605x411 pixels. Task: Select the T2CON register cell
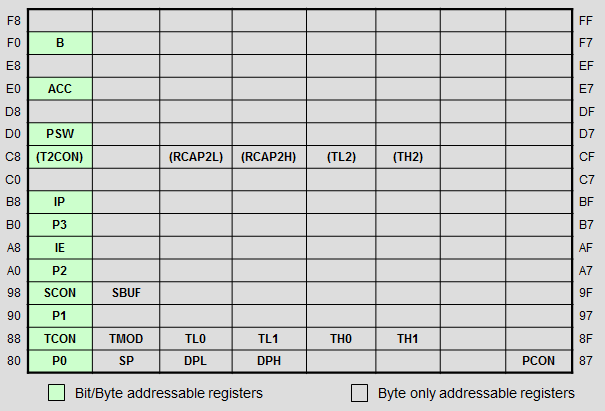point(61,157)
